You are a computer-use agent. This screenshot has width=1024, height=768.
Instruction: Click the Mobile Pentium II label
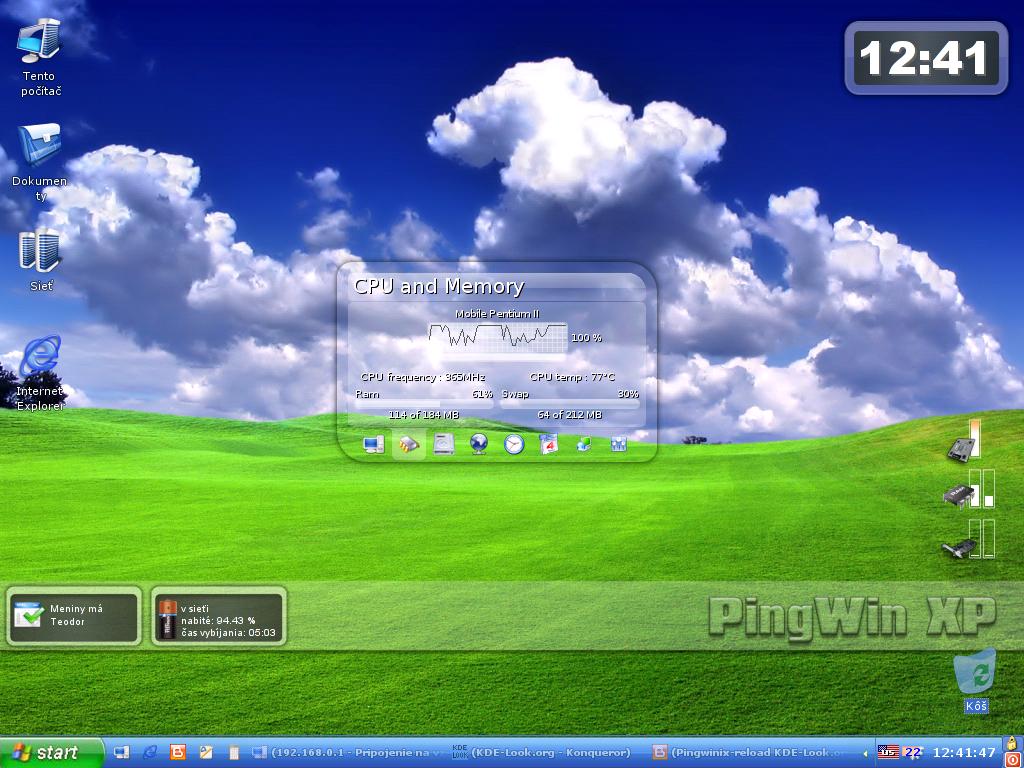pyautogui.click(x=497, y=313)
